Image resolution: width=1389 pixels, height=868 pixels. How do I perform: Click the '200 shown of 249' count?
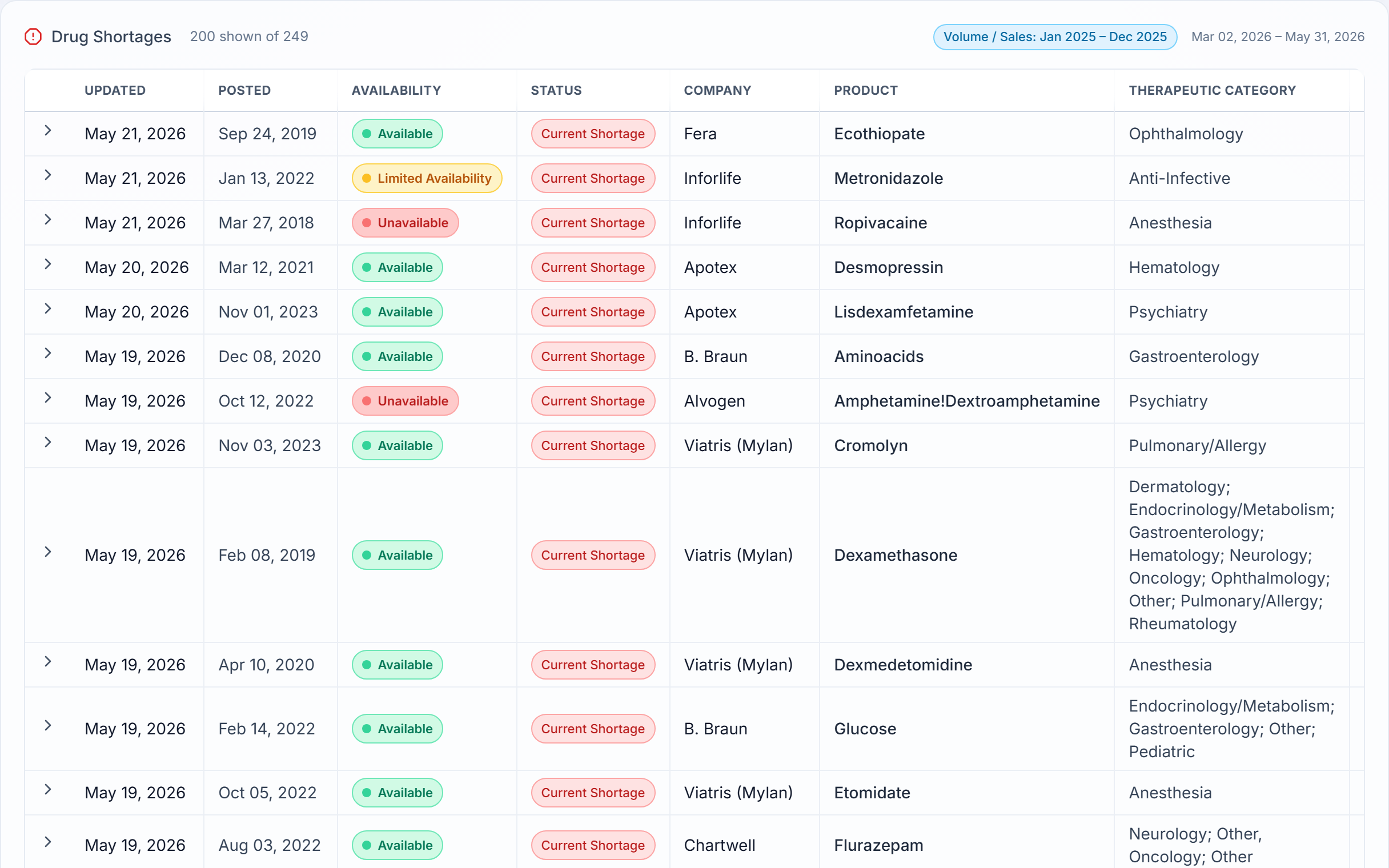(249, 37)
